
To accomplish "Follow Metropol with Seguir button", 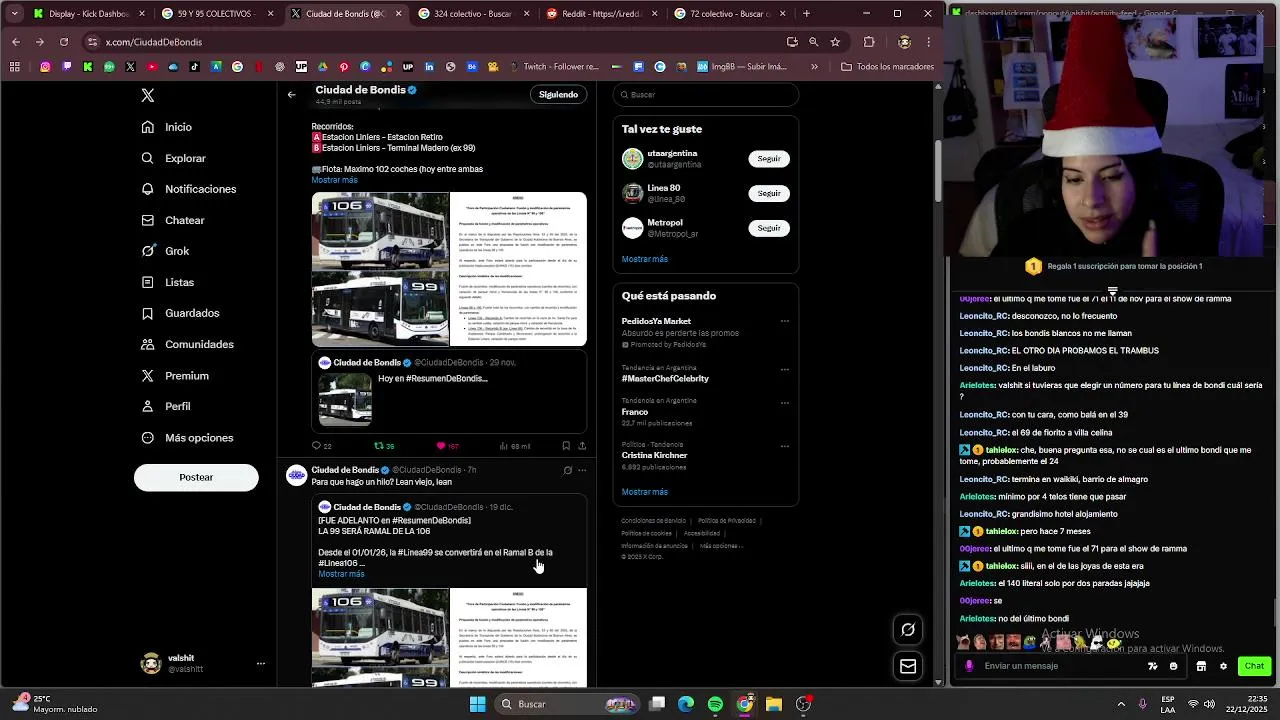I will pos(769,228).
